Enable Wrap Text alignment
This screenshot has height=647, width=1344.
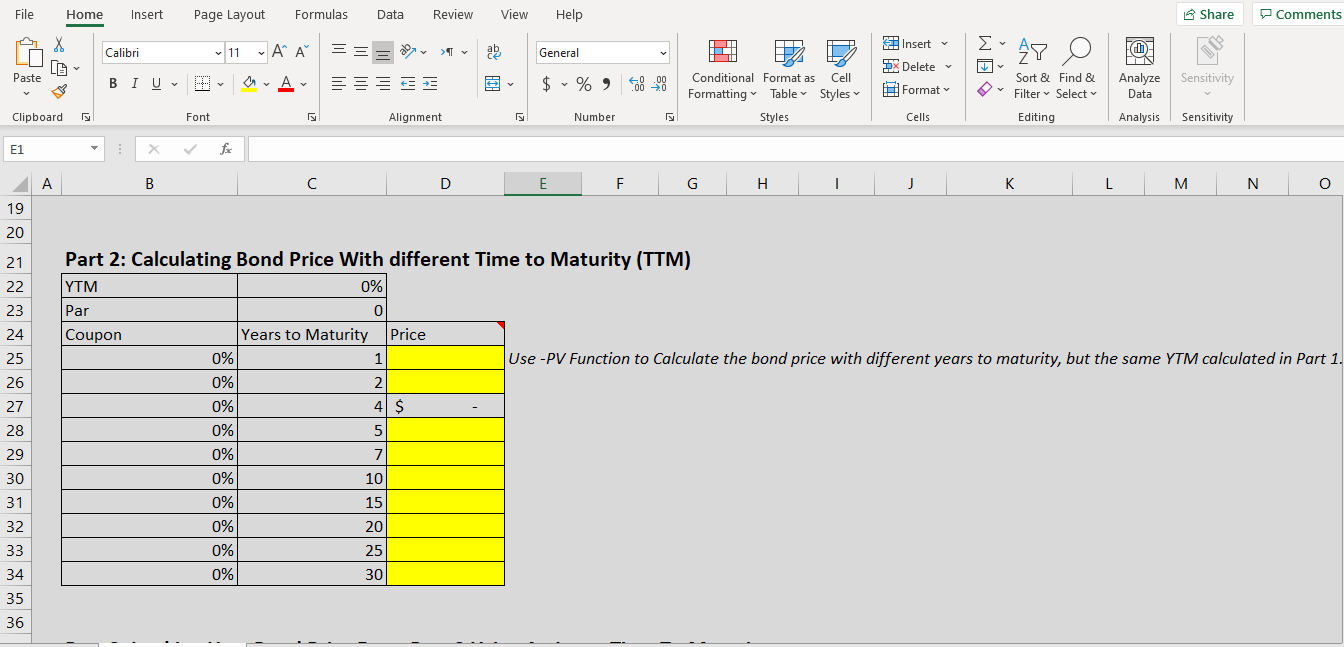pyautogui.click(x=495, y=52)
